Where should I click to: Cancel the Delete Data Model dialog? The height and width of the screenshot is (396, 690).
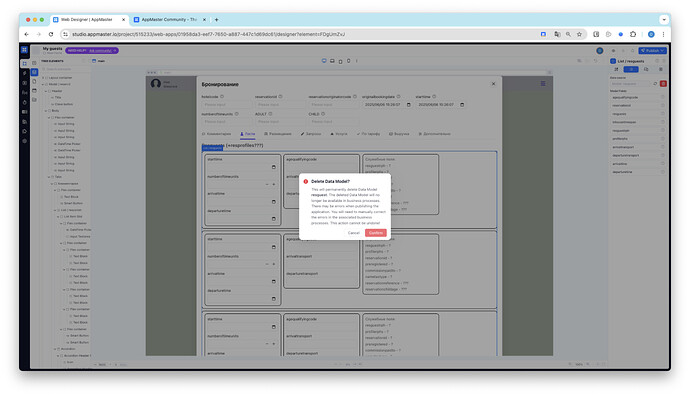pyautogui.click(x=353, y=233)
